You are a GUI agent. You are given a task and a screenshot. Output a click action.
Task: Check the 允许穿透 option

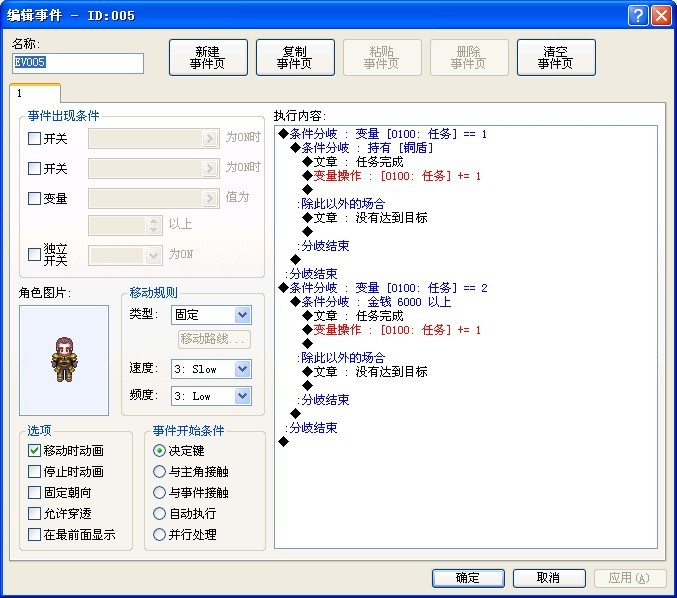34,513
